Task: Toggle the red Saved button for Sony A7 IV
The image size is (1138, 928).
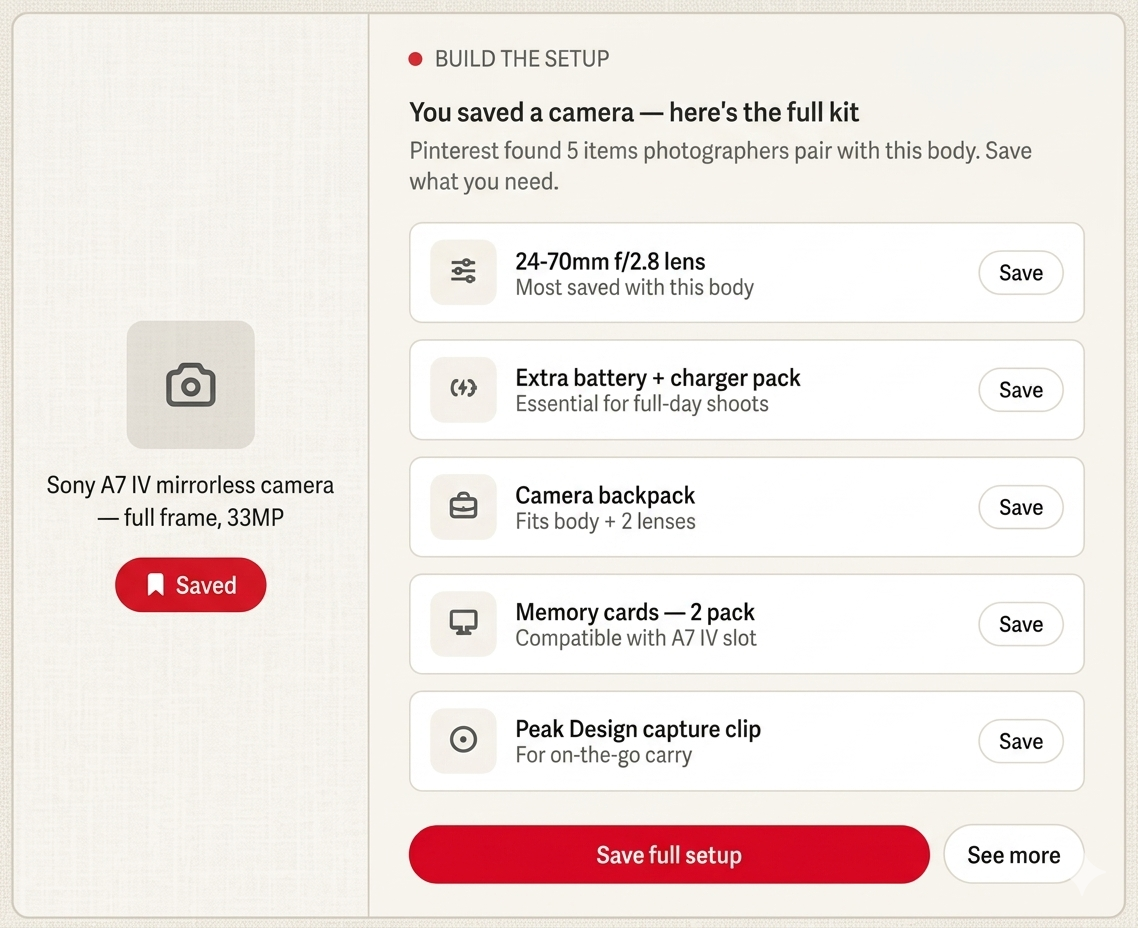Action: (x=191, y=585)
